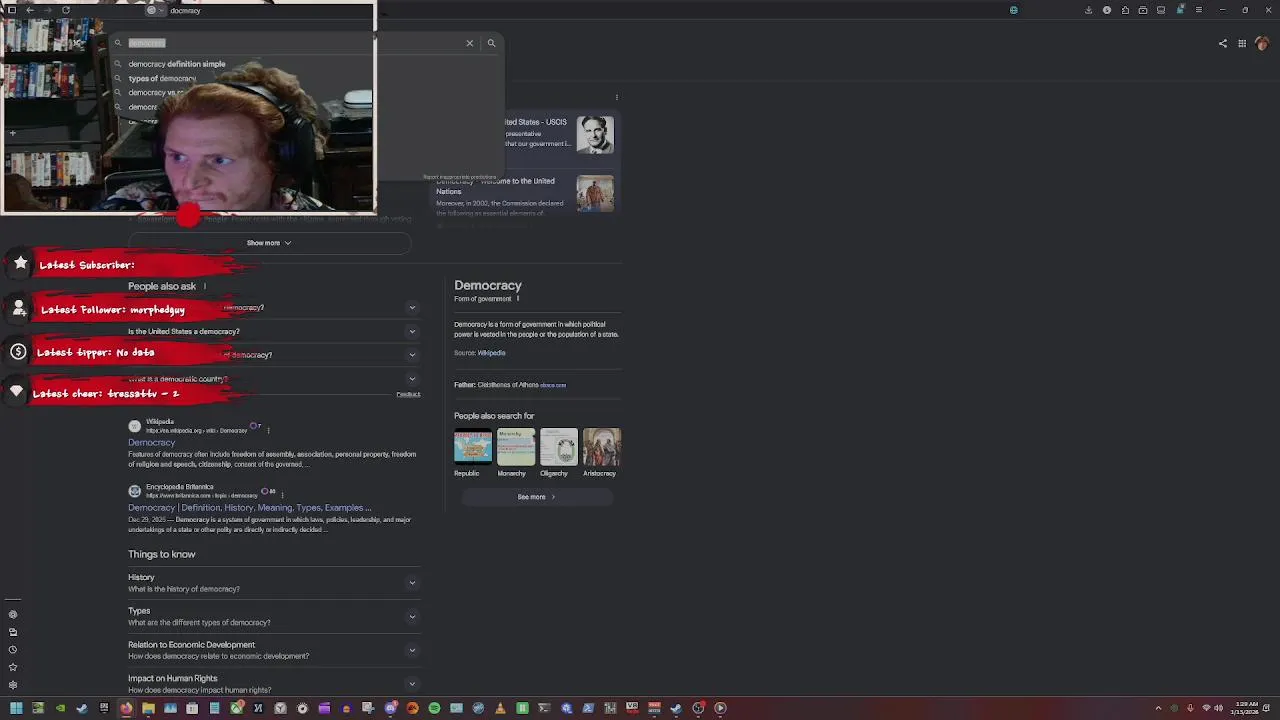Click 'See more' under People also search for
The height and width of the screenshot is (720, 1280).
coord(536,497)
